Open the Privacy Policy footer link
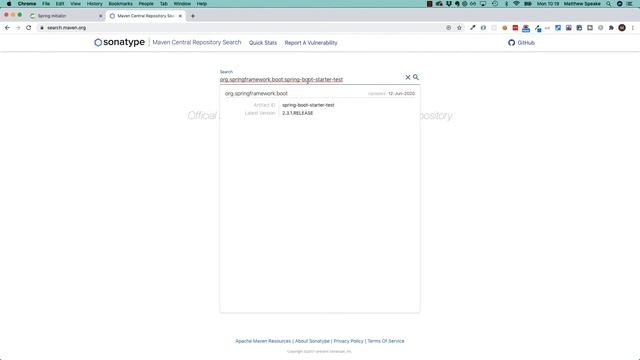Viewport: 640px width, 360px height. tap(348, 341)
